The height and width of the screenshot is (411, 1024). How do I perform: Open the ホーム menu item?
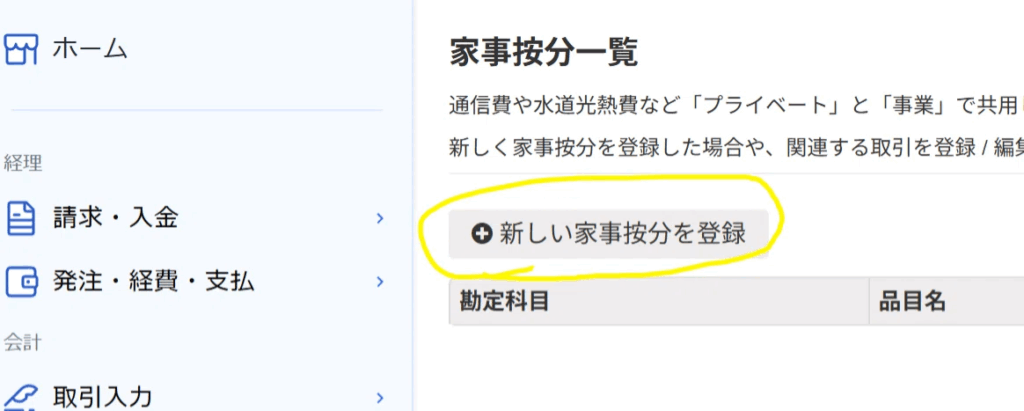click(89, 50)
